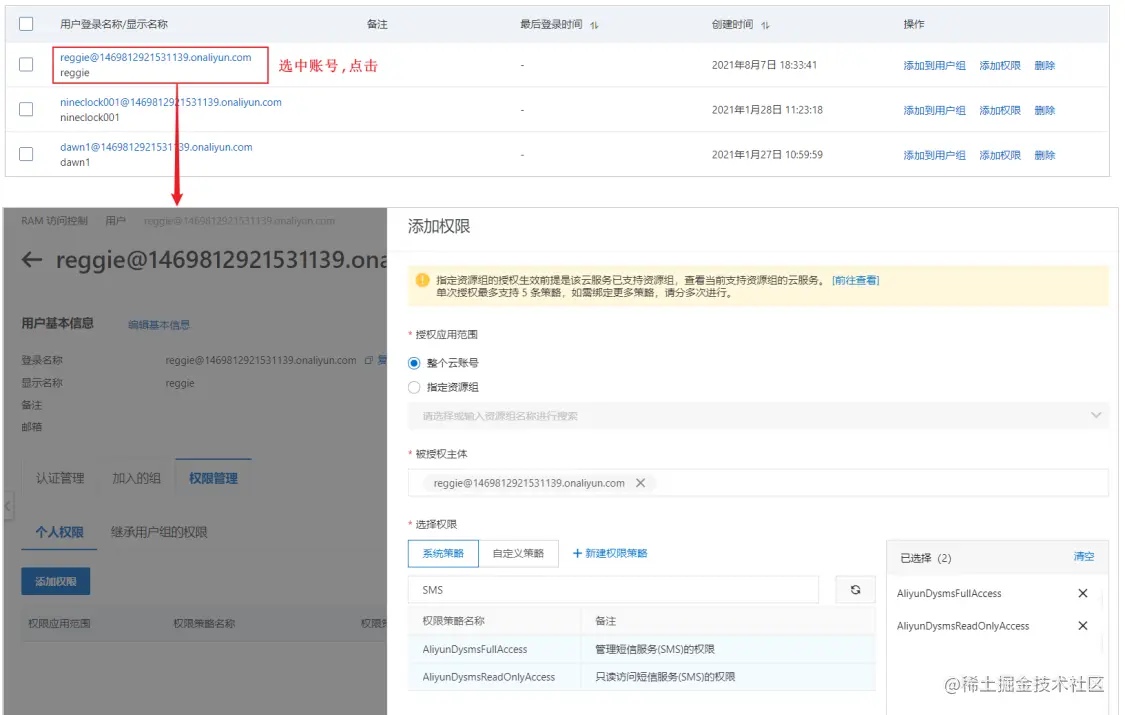Click the blue add permission button
This screenshot has width=1125, height=715.
[x=55, y=581]
